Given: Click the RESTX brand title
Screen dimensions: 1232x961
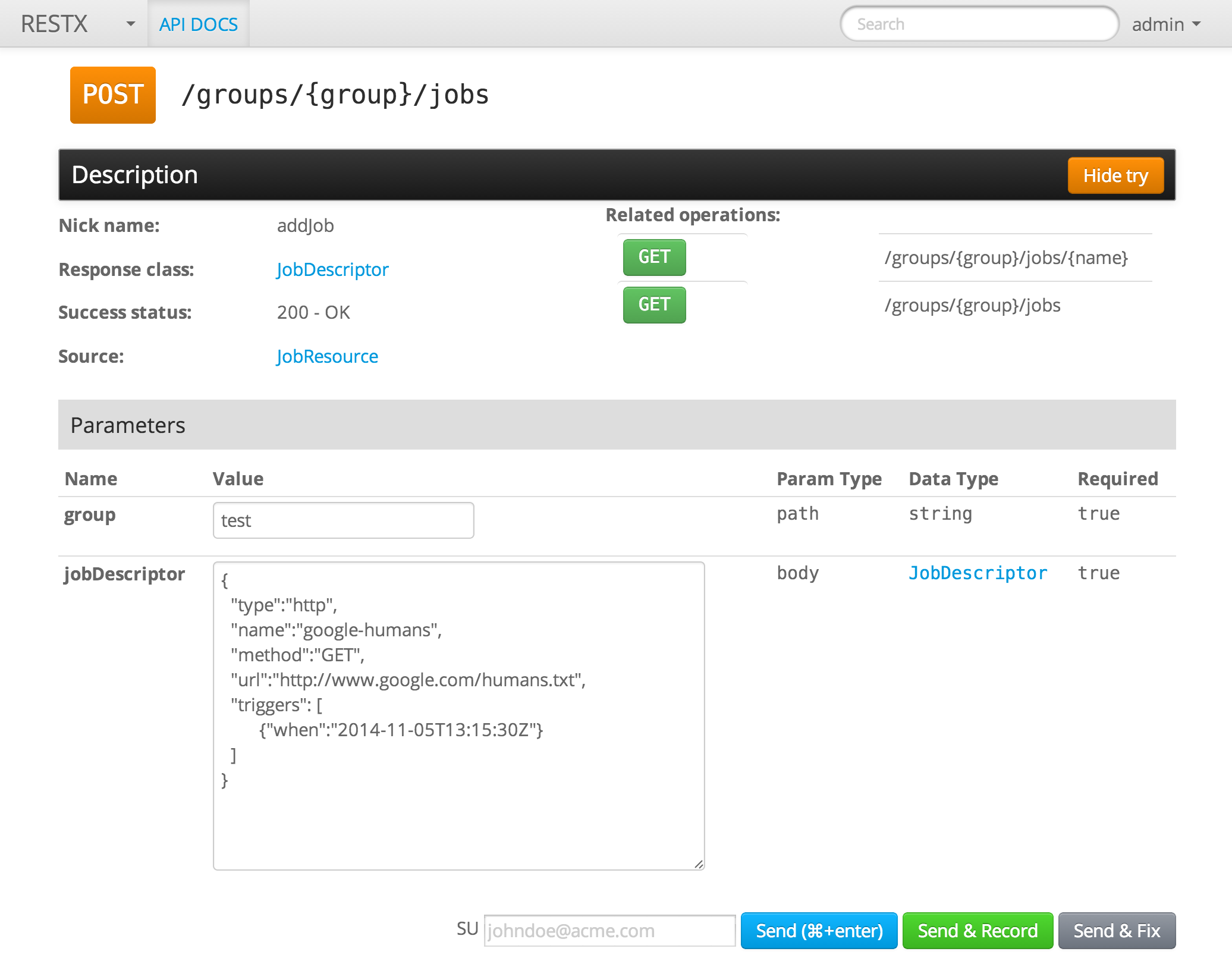Looking at the screenshot, I should tap(54, 24).
